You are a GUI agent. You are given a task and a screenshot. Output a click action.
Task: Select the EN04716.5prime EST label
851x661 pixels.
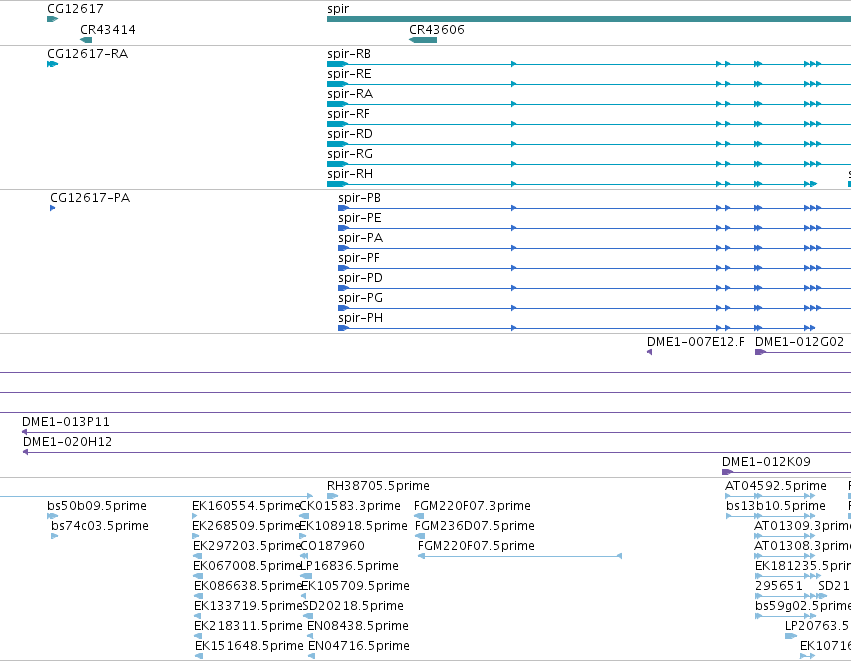pyautogui.click(x=359, y=646)
